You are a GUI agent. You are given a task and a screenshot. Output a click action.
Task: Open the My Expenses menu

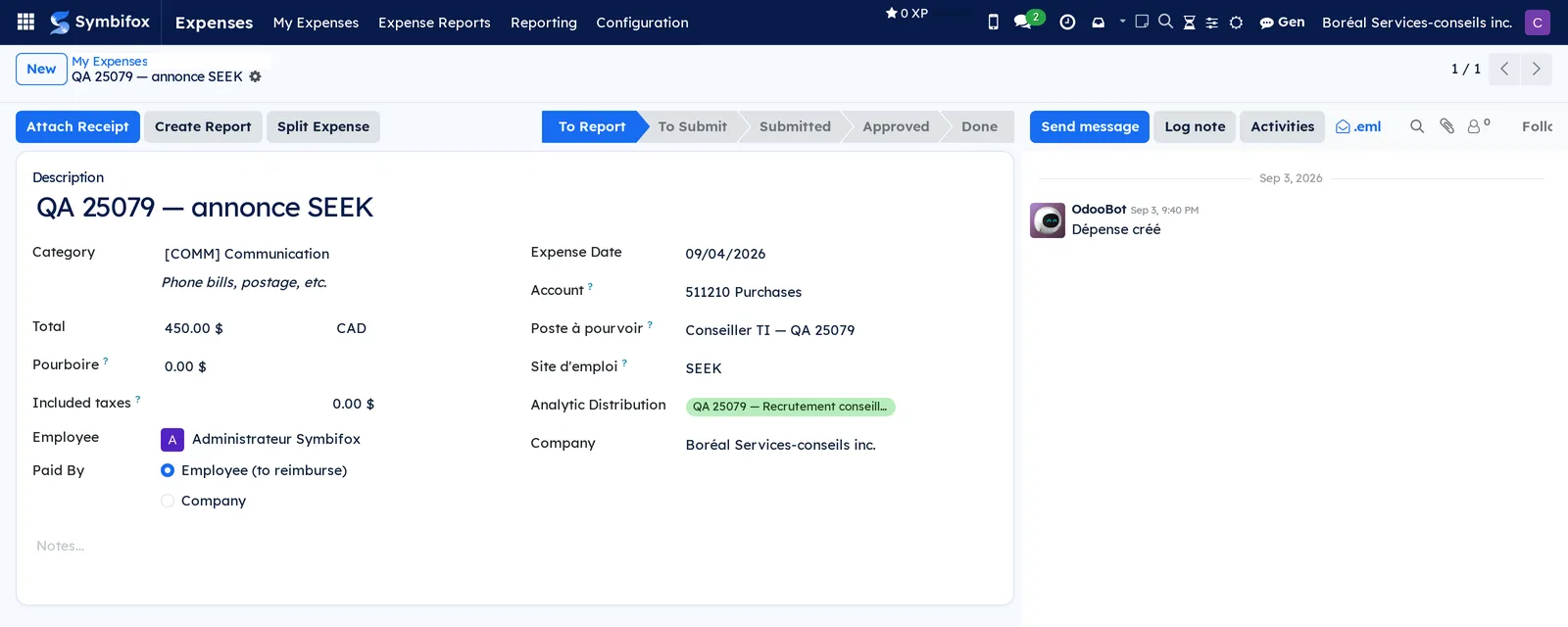316,23
